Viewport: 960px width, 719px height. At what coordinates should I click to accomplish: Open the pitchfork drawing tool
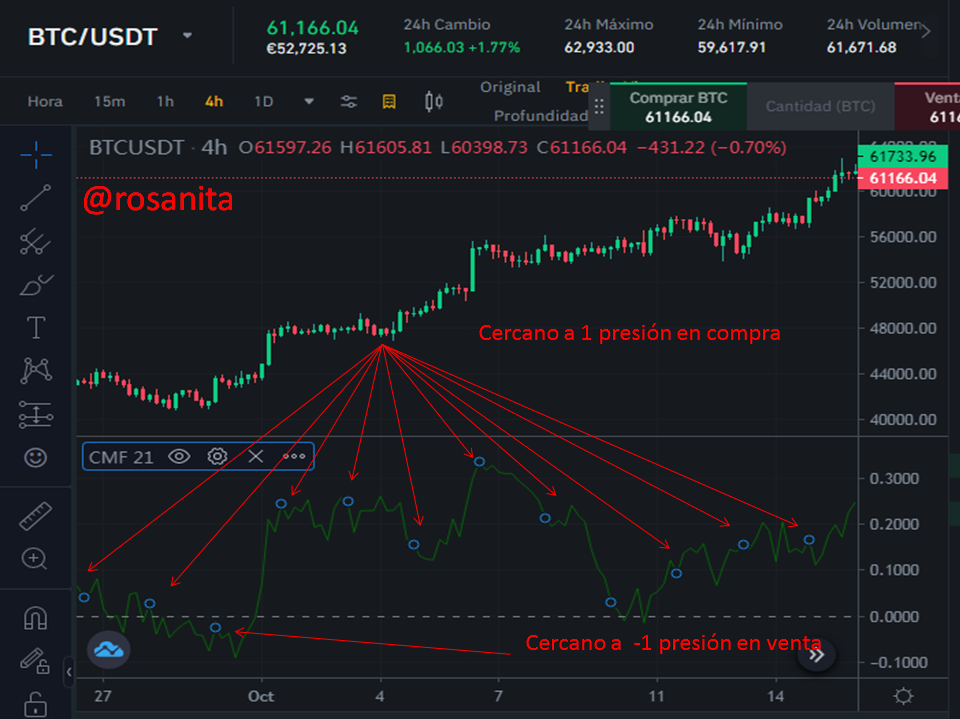pos(36,241)
